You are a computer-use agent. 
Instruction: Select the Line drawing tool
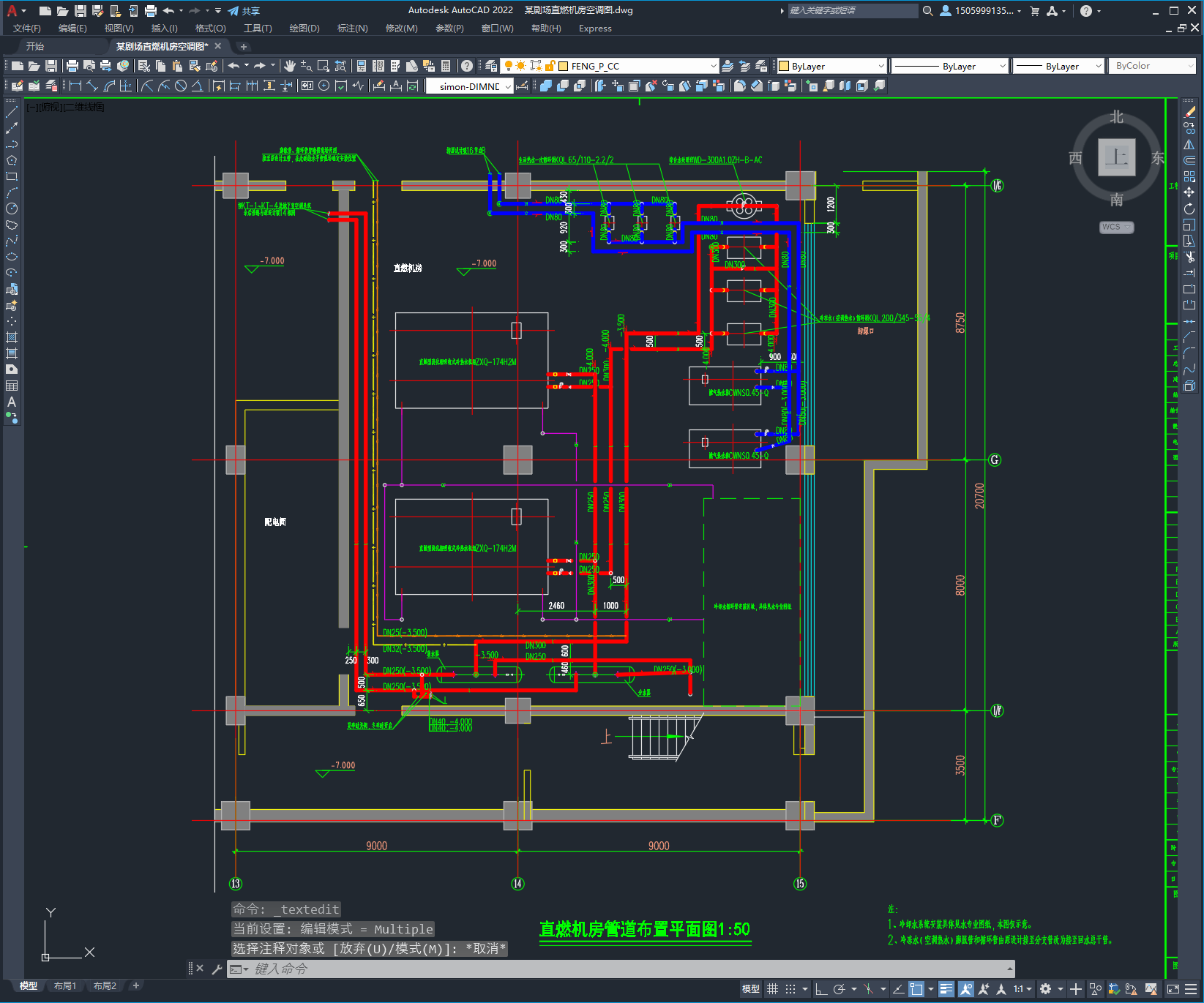[12, 112]
